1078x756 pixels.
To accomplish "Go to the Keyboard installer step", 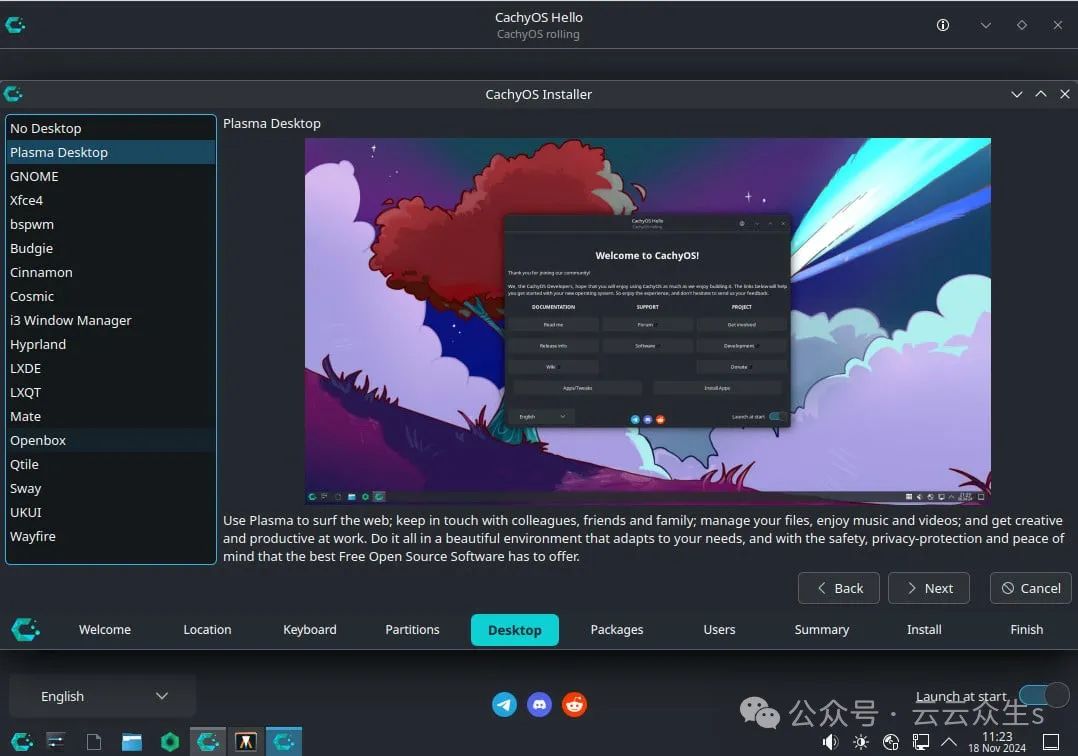I will point(309,630).
